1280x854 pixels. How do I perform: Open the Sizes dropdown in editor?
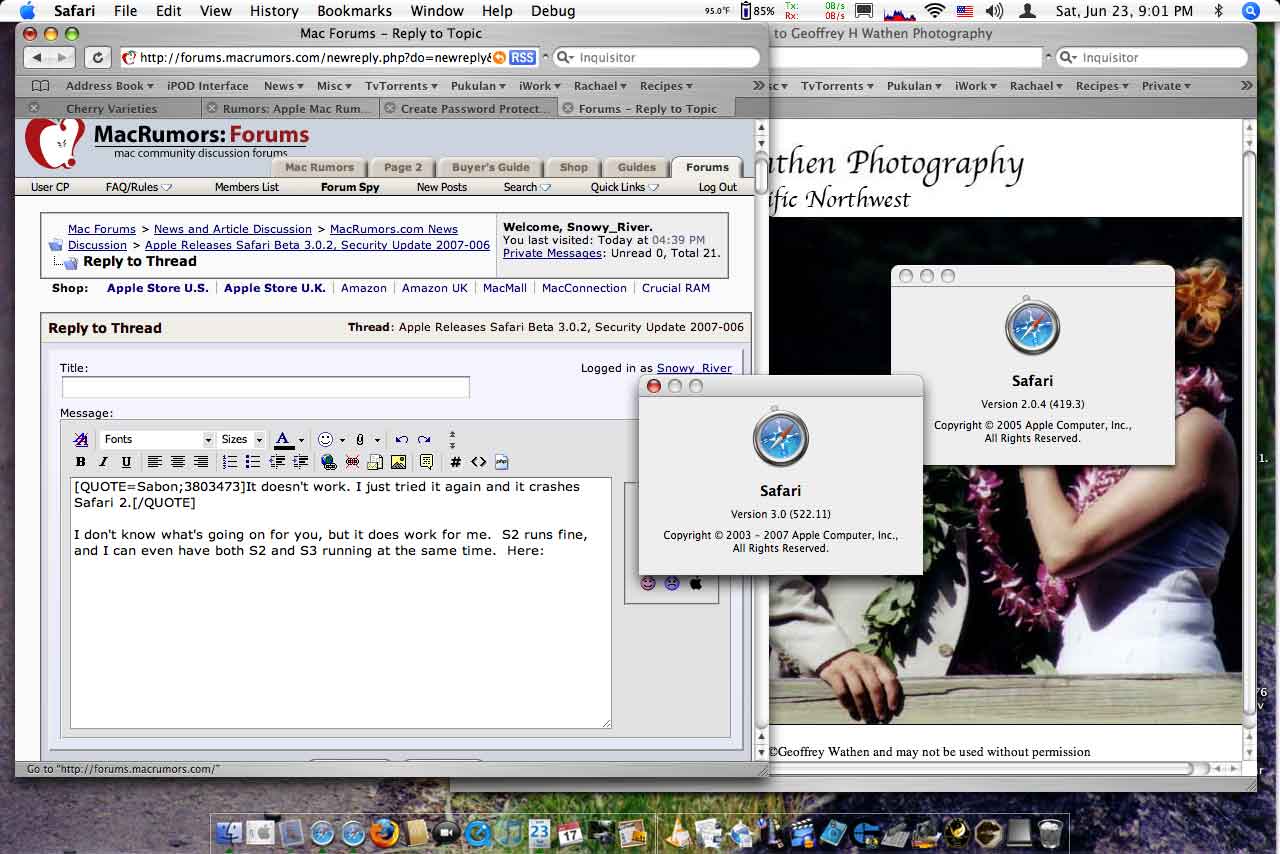pos(241,439)
